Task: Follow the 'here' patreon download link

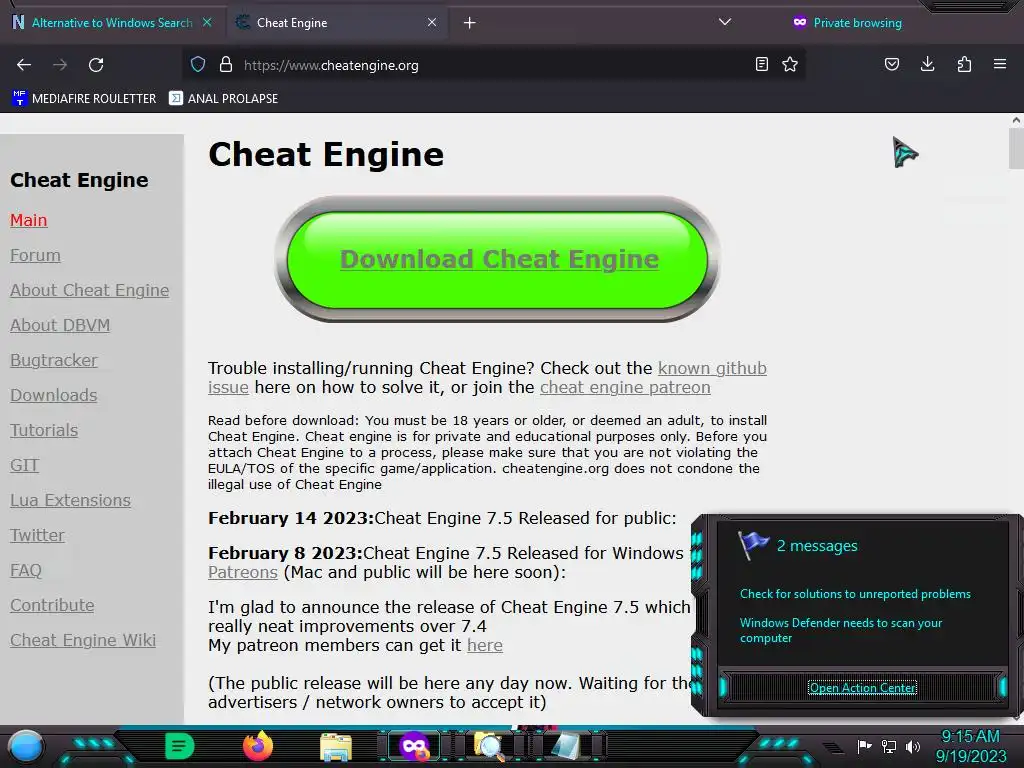Action: [x=485, y=645]
